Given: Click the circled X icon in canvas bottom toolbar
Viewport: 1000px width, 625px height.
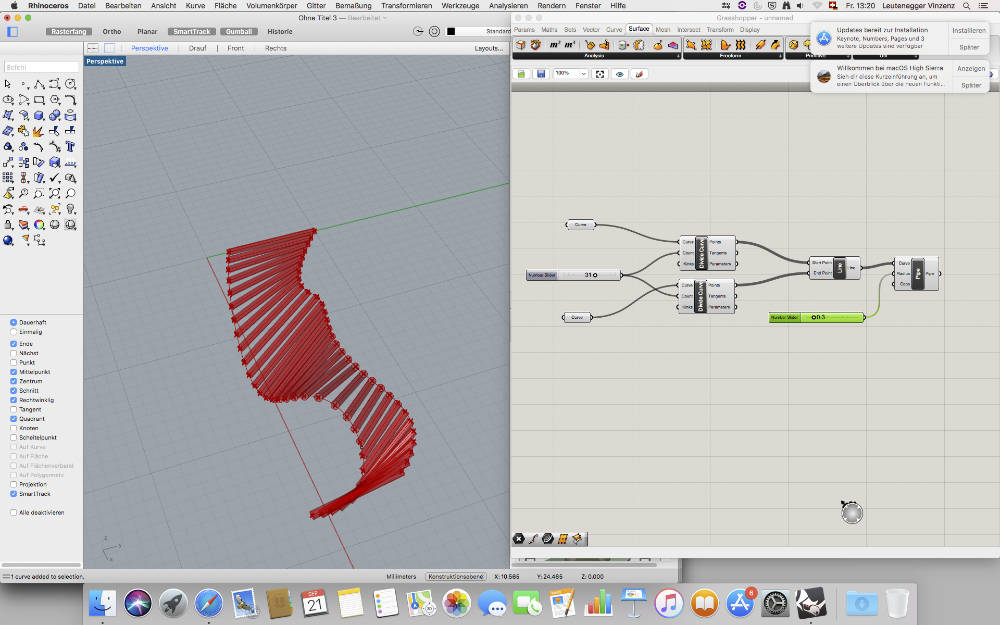Looking at the screenshot, I should click(x=518, y=539).
